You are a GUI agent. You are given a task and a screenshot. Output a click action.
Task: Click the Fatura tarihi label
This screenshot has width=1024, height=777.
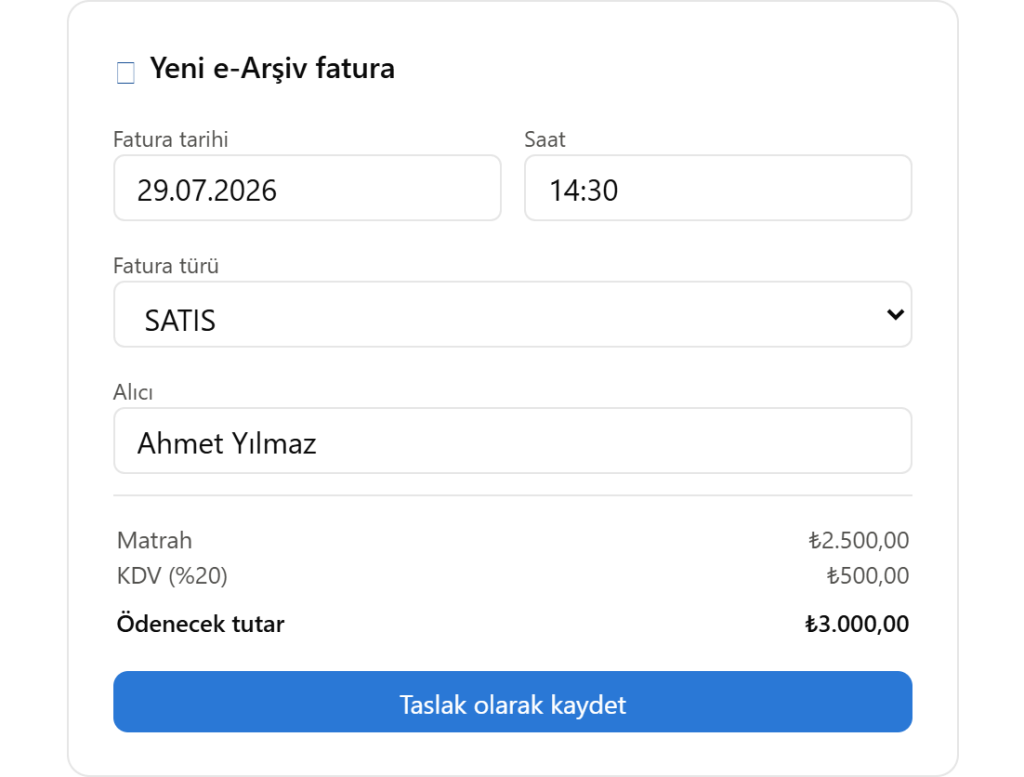point(170,139)
